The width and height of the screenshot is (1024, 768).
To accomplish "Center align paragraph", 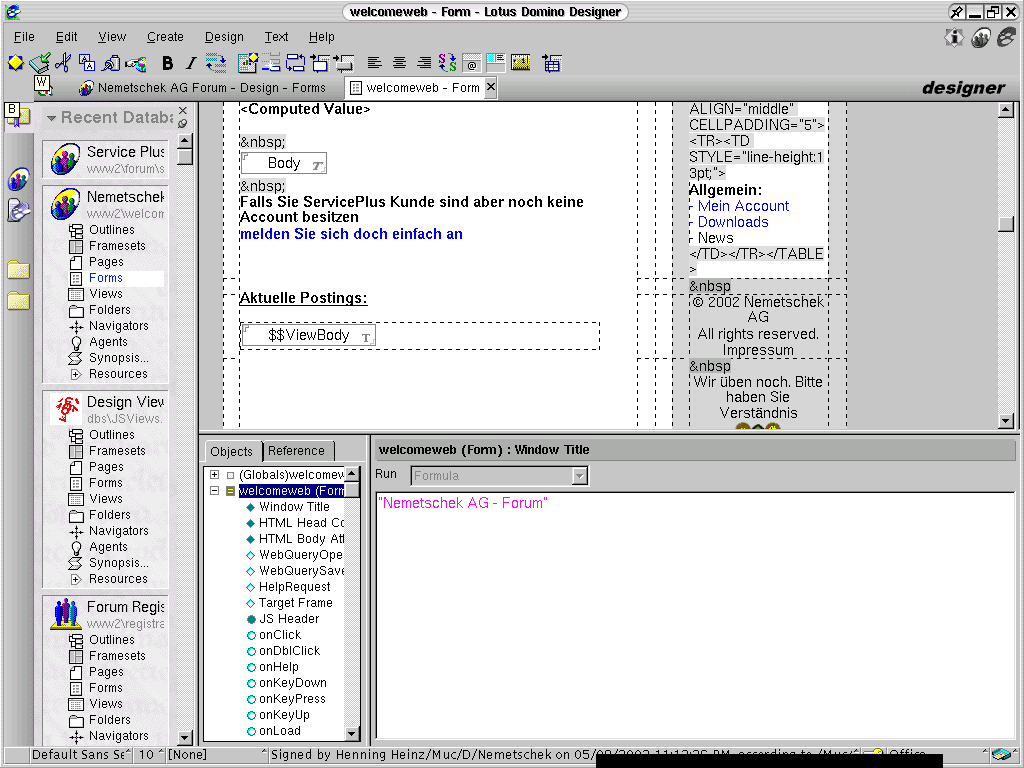I will coord(399,63).
